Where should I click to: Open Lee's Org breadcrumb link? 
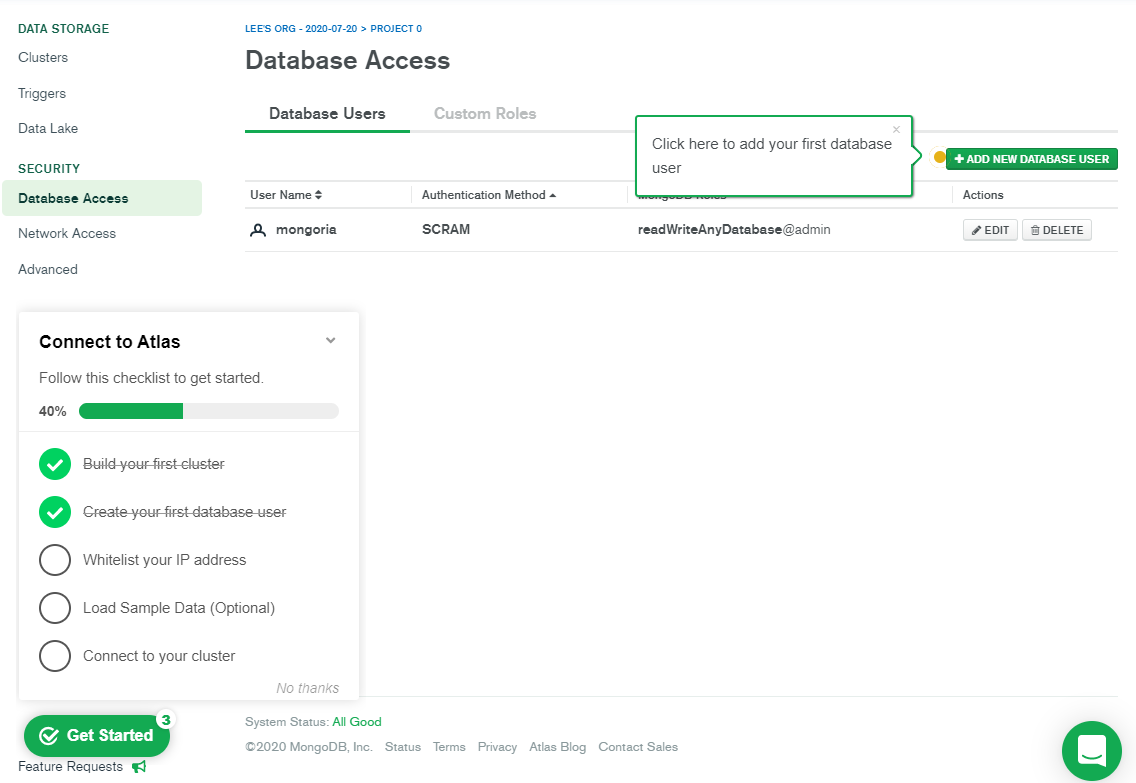tap(301, 29)
